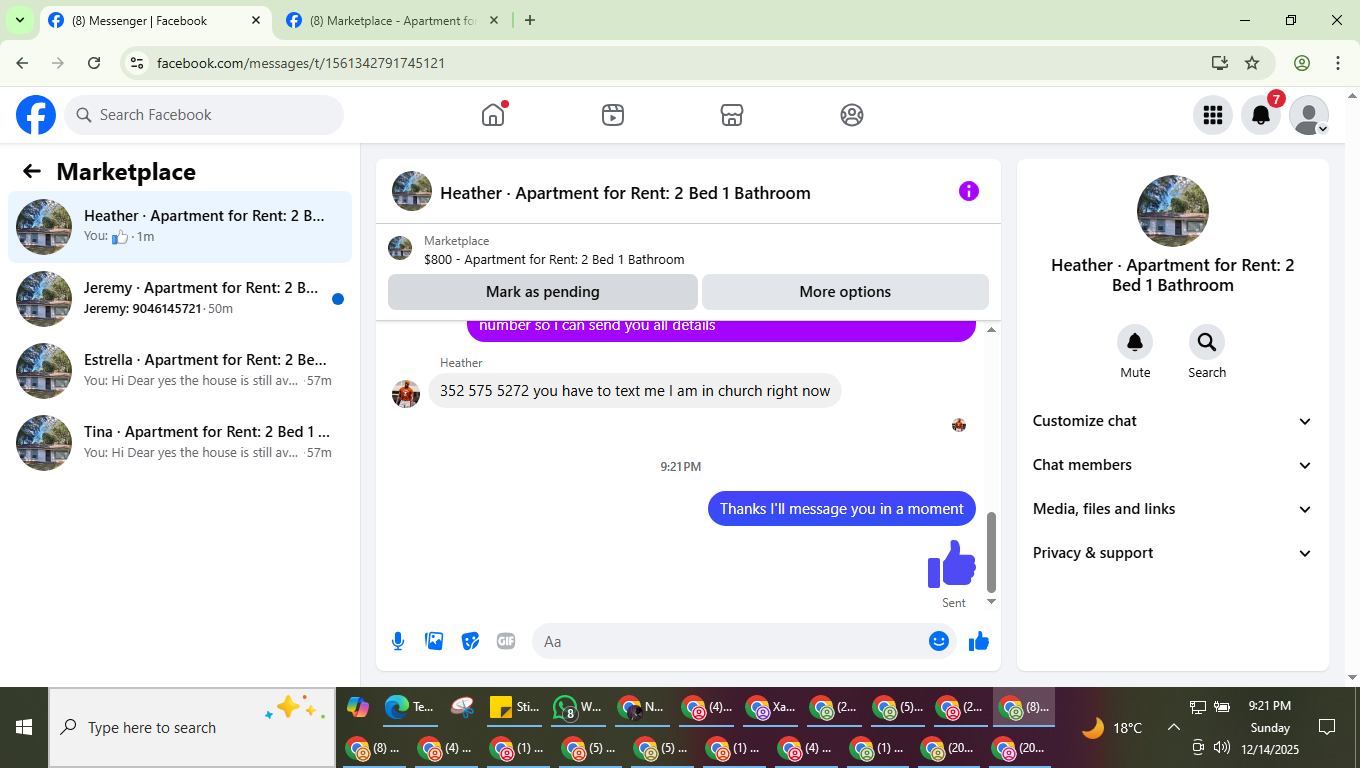Go back with the browser back arrow

[23, 63]
